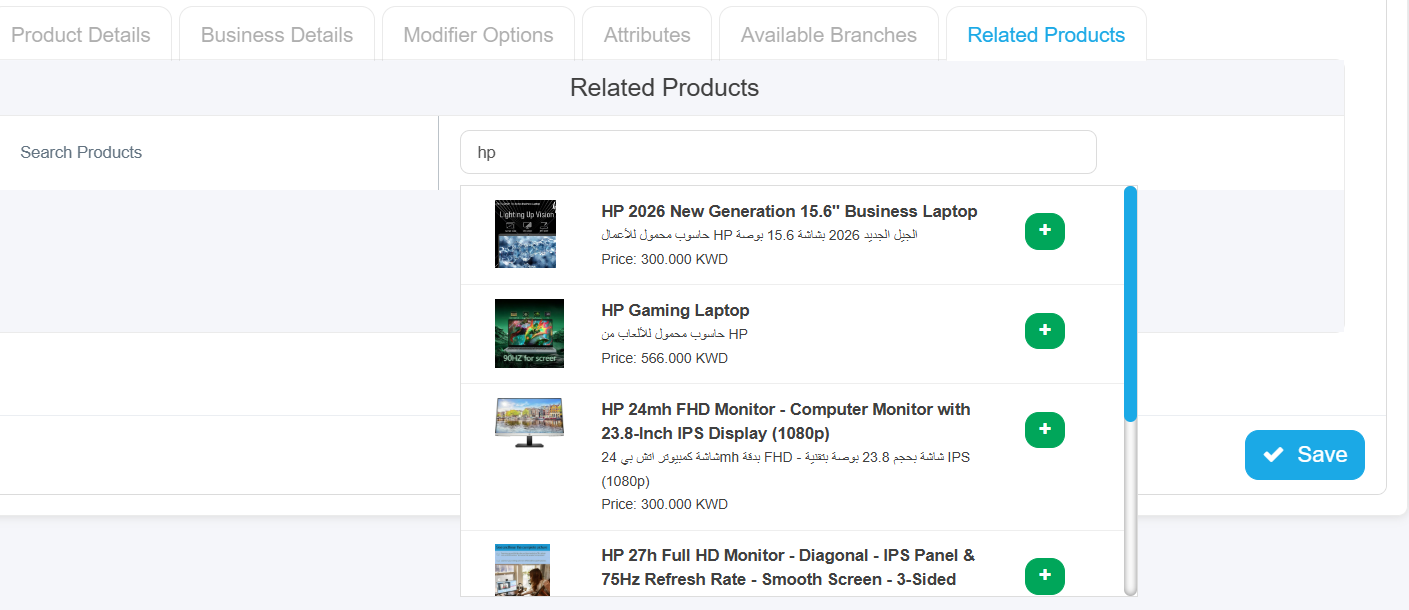
Task: Click the Search Products label
Action: (81, 152)
